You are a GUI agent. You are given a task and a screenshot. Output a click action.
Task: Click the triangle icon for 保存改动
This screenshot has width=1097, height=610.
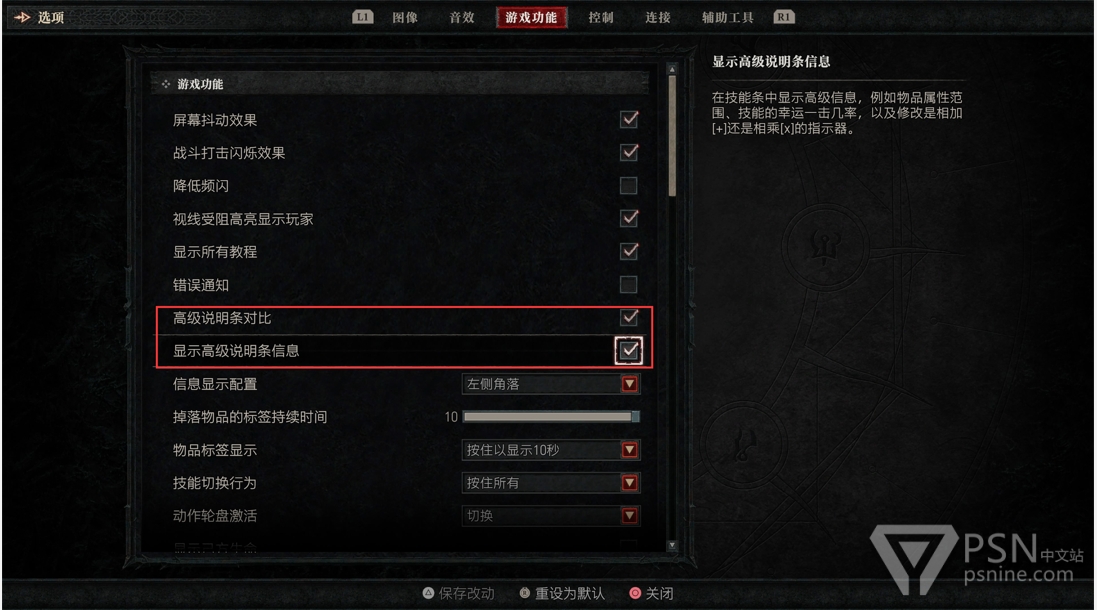point(428,593)
